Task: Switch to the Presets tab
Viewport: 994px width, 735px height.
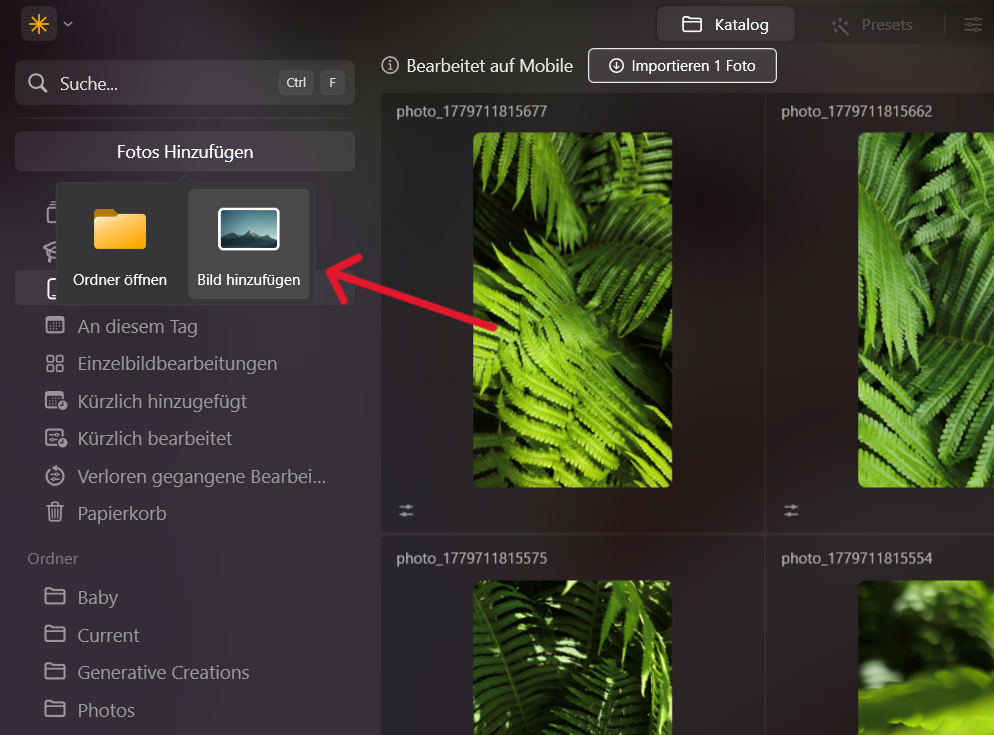Action: [872, 25]
